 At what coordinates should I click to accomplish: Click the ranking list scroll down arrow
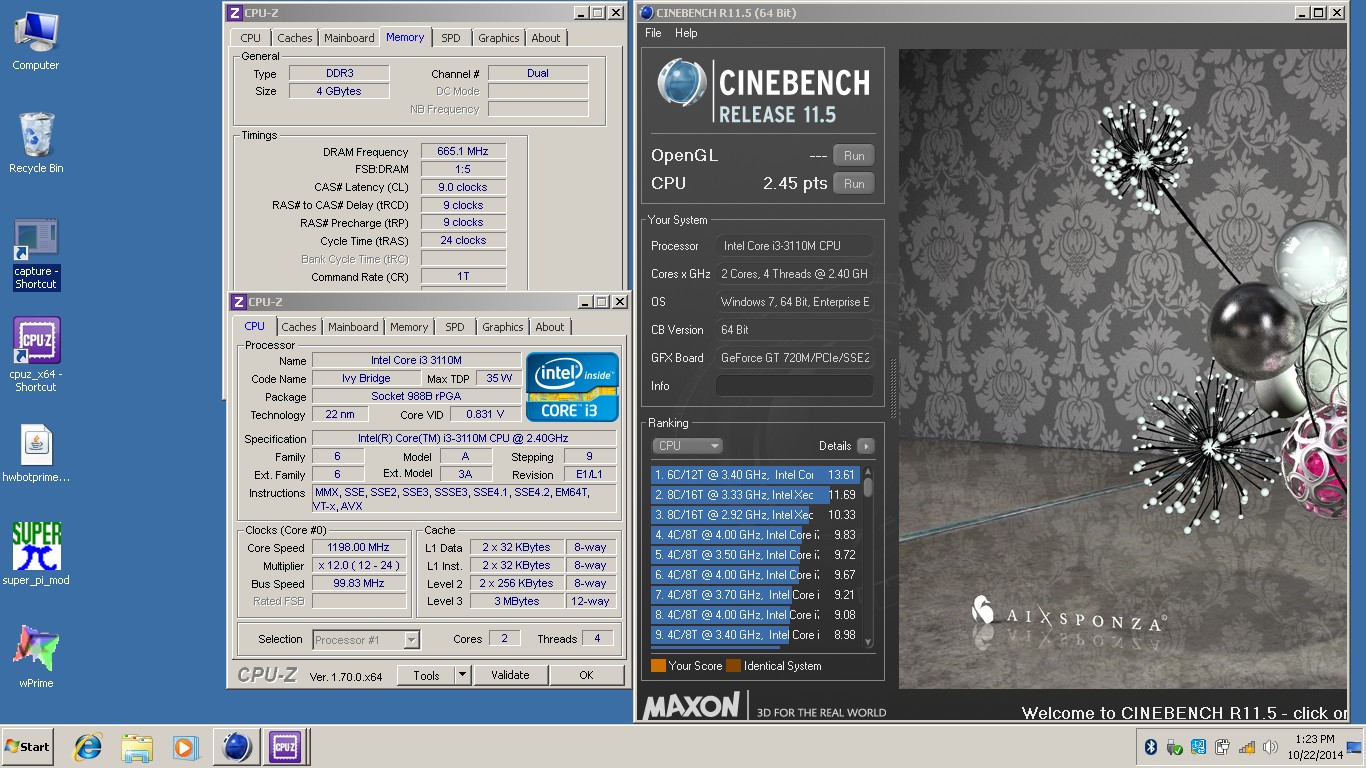point(868,643)
